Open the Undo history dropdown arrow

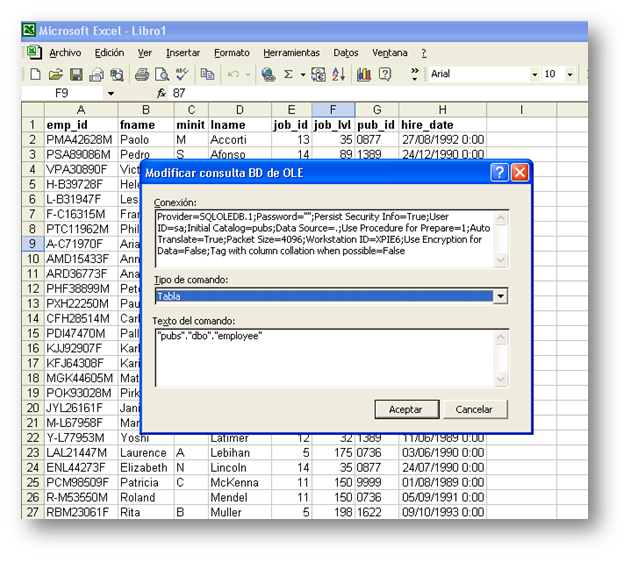248,74
